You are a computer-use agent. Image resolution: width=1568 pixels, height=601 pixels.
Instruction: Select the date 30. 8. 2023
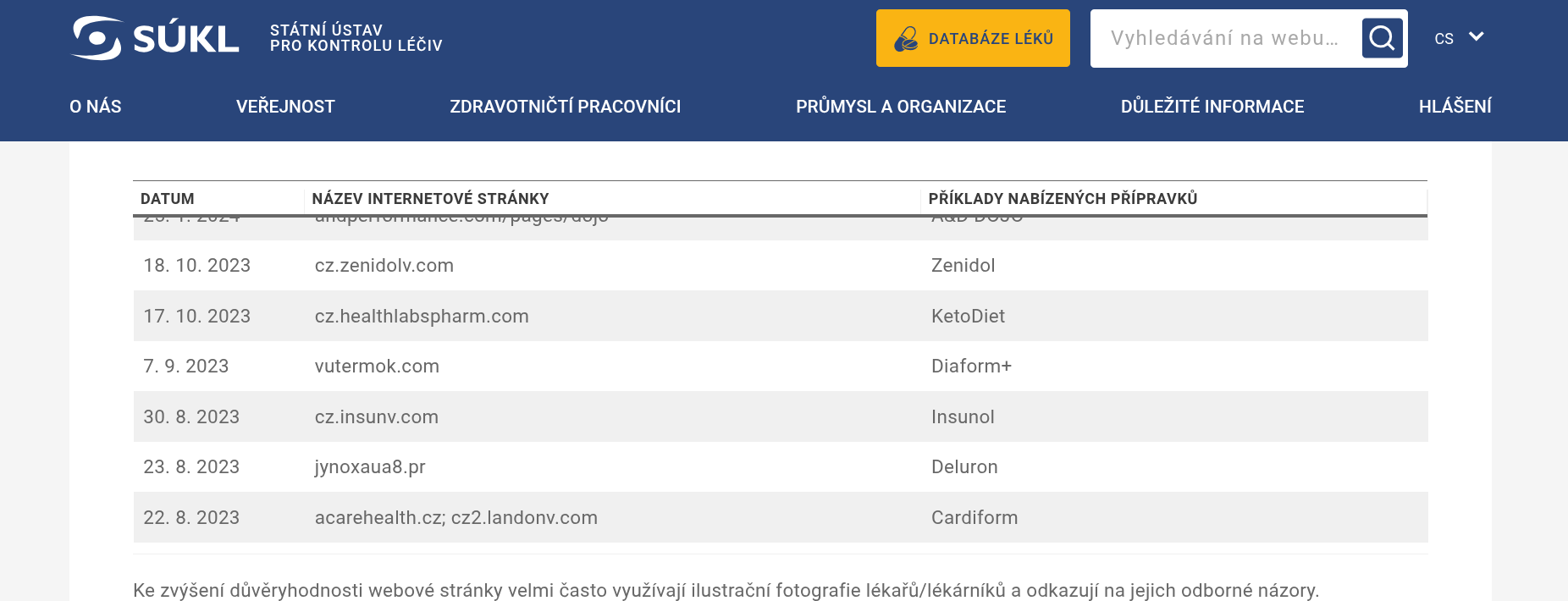pos(191,417)
